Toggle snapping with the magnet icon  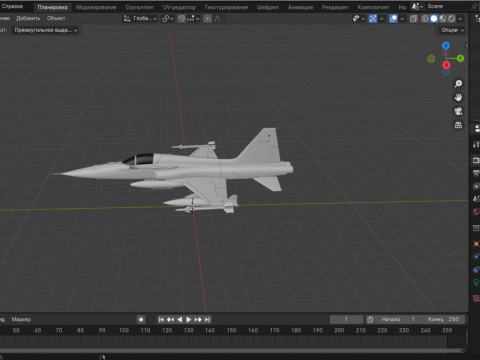click(x=181, y=19)
